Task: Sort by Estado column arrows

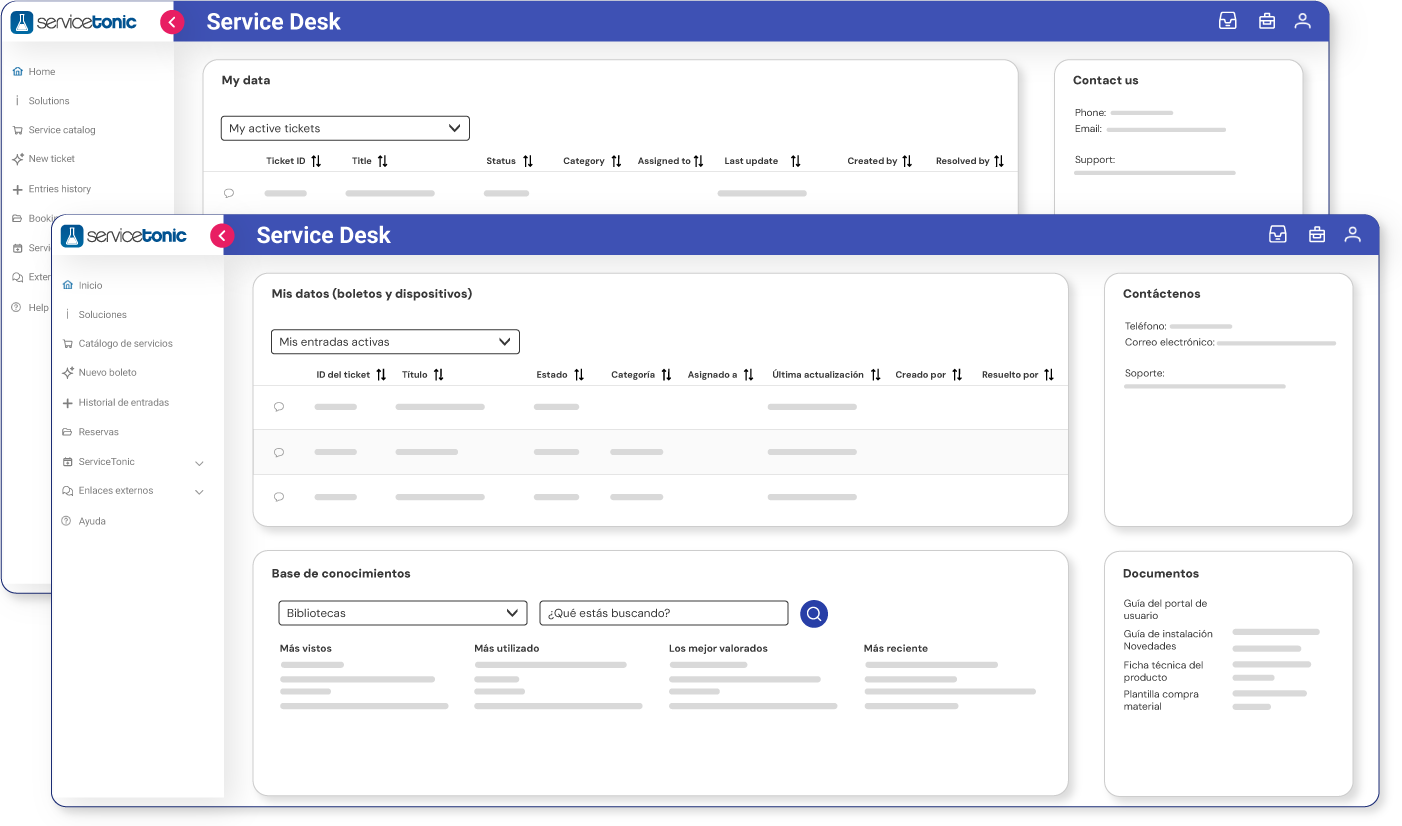Action: click(579, 375)
